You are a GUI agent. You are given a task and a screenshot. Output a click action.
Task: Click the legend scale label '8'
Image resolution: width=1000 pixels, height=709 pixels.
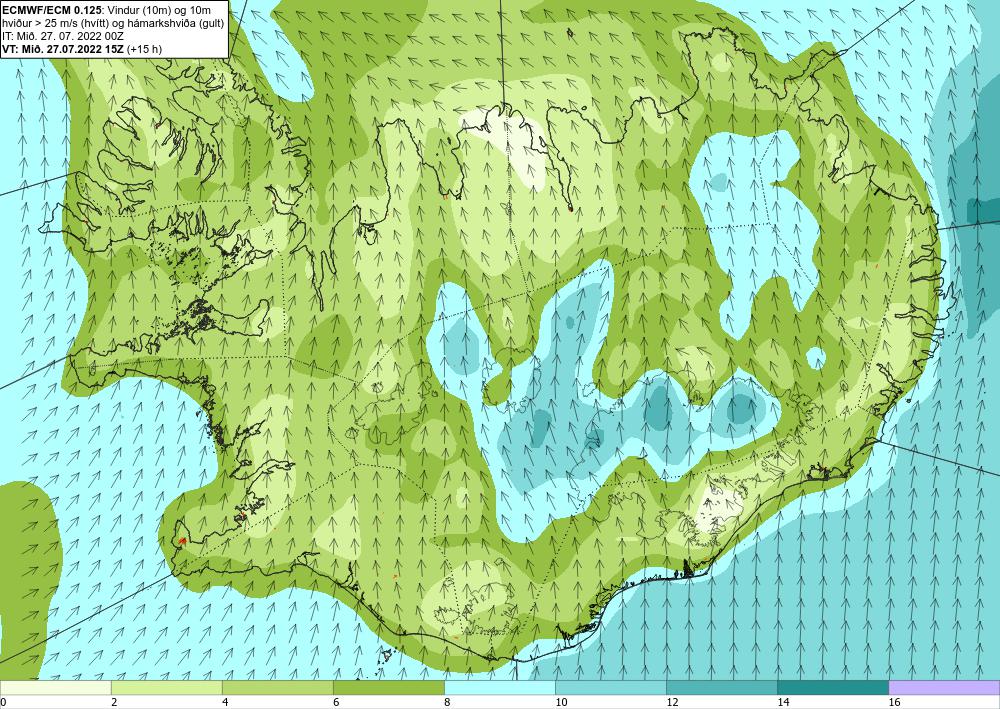[x=446, y=702]
